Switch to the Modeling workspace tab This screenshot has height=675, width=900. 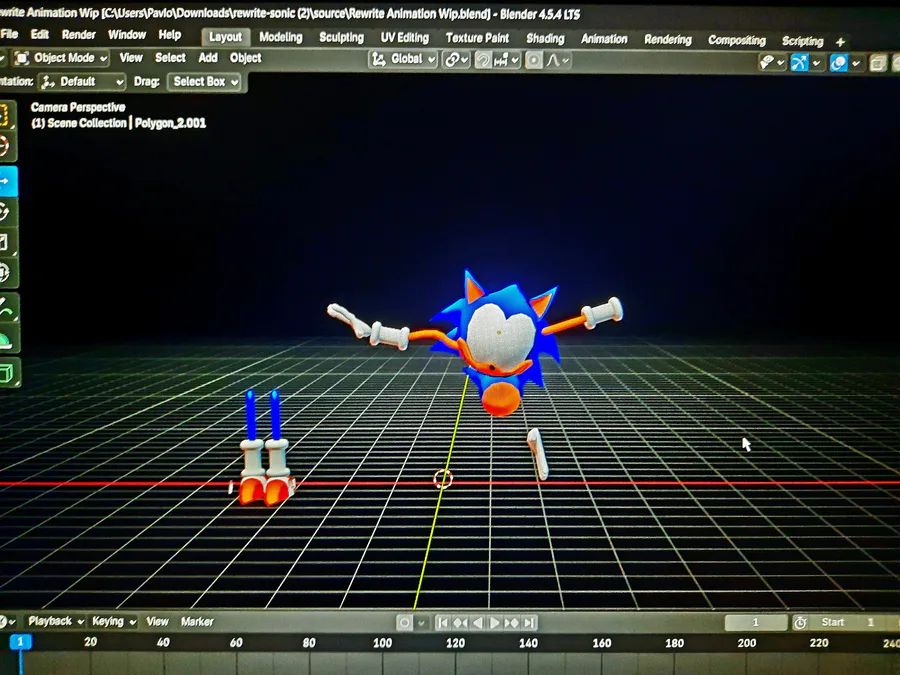pyautogui.click(x=281, y=37)
